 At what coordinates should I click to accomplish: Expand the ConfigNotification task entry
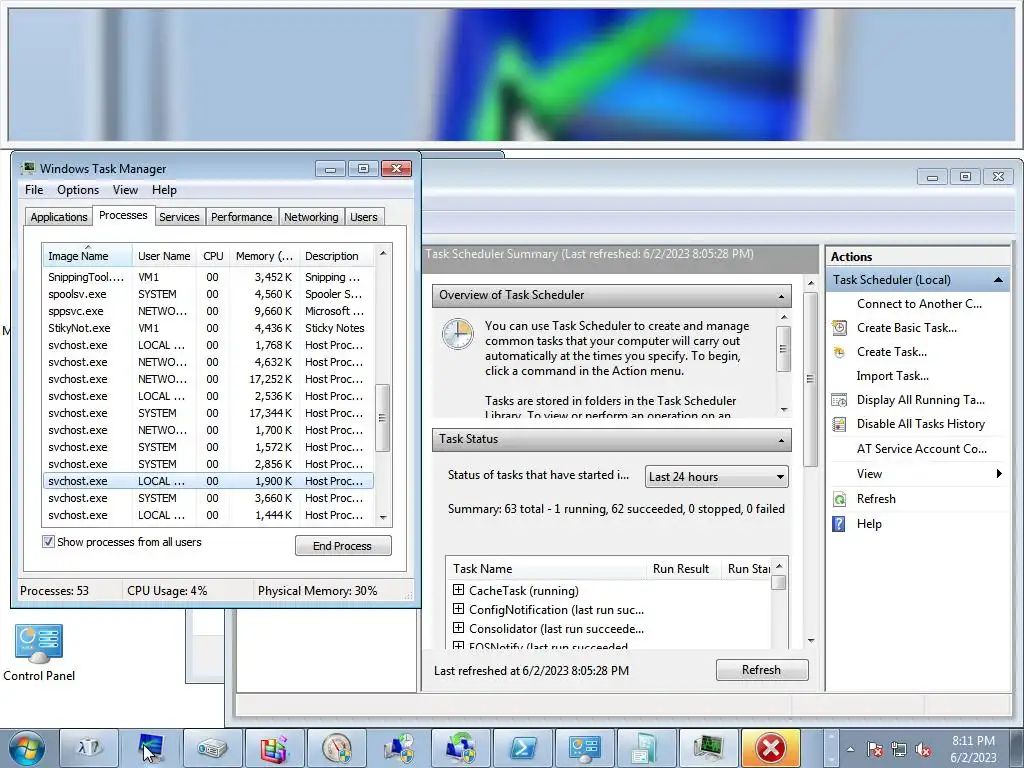(x=458, y=609)
